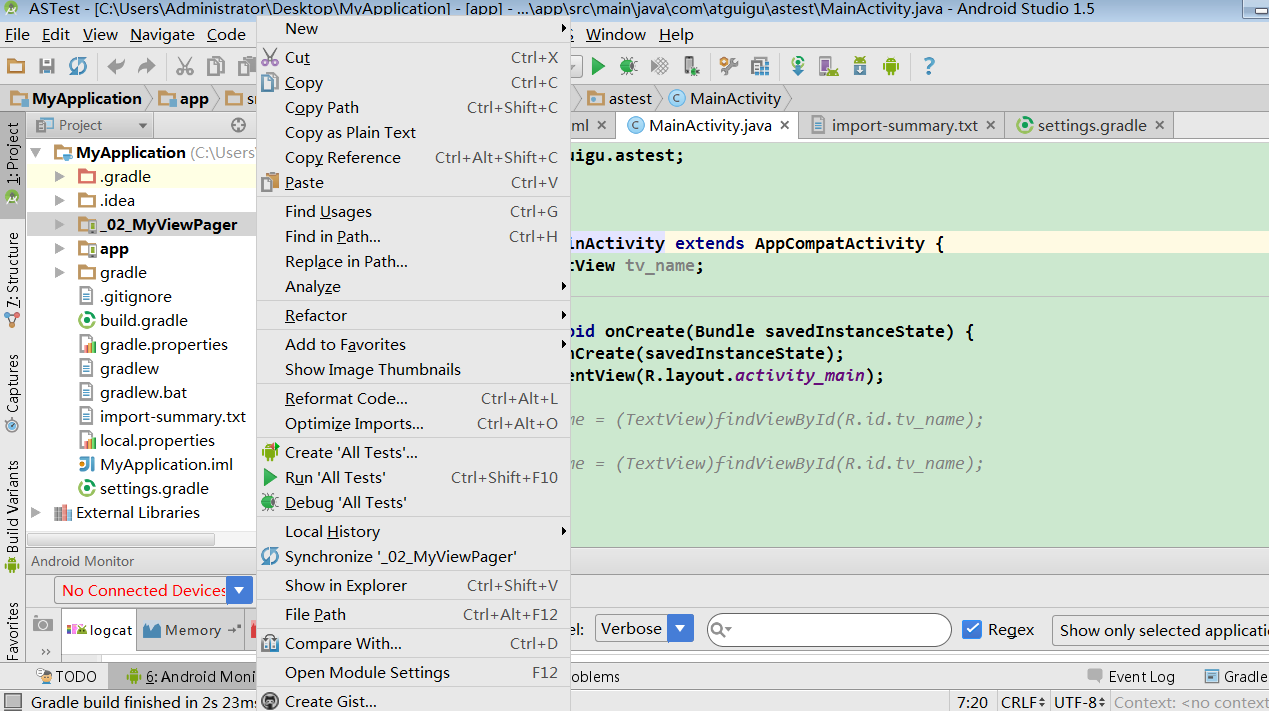
Task: Take screenshot with camera icon
Action: [42, 624]
